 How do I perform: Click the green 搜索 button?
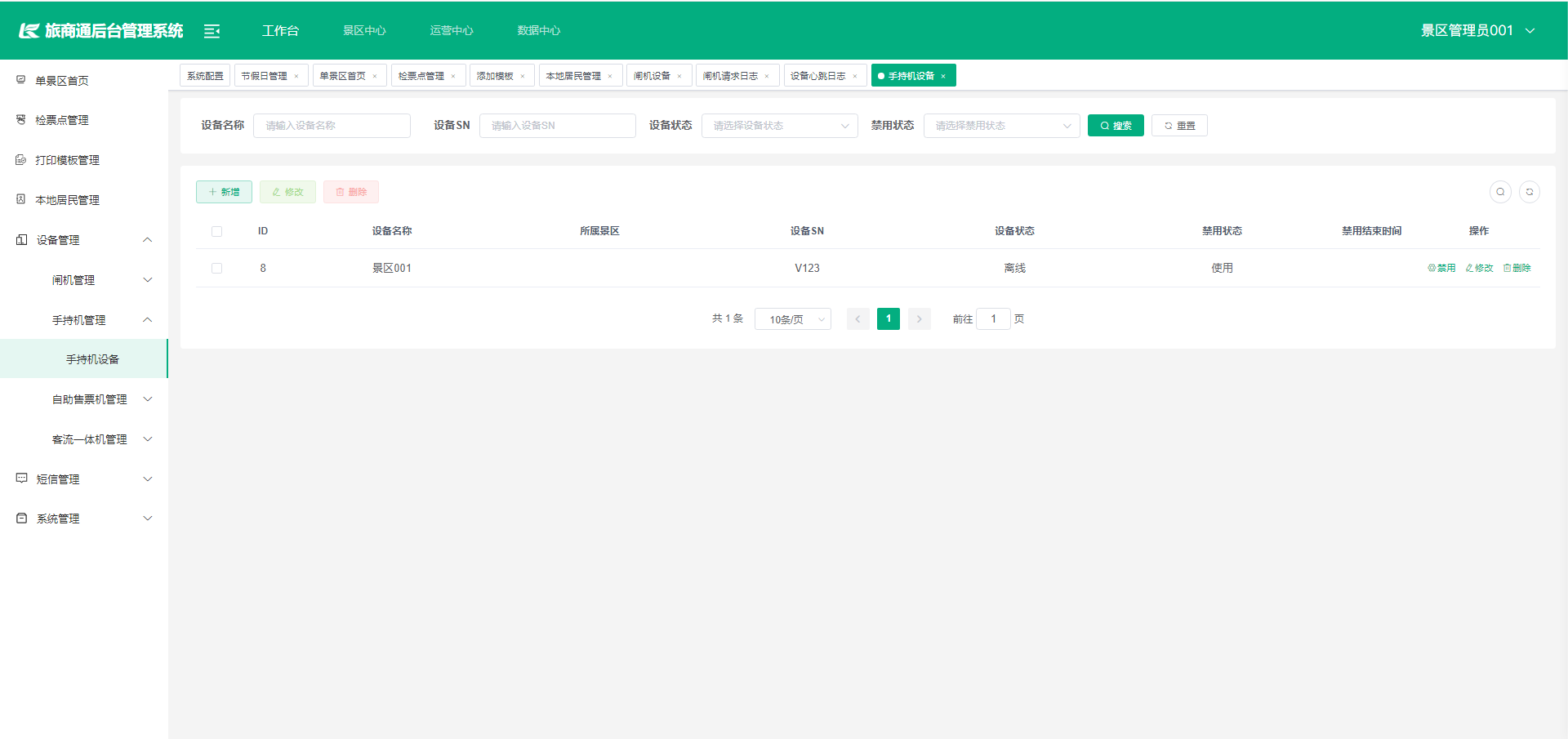(1116, 126)
